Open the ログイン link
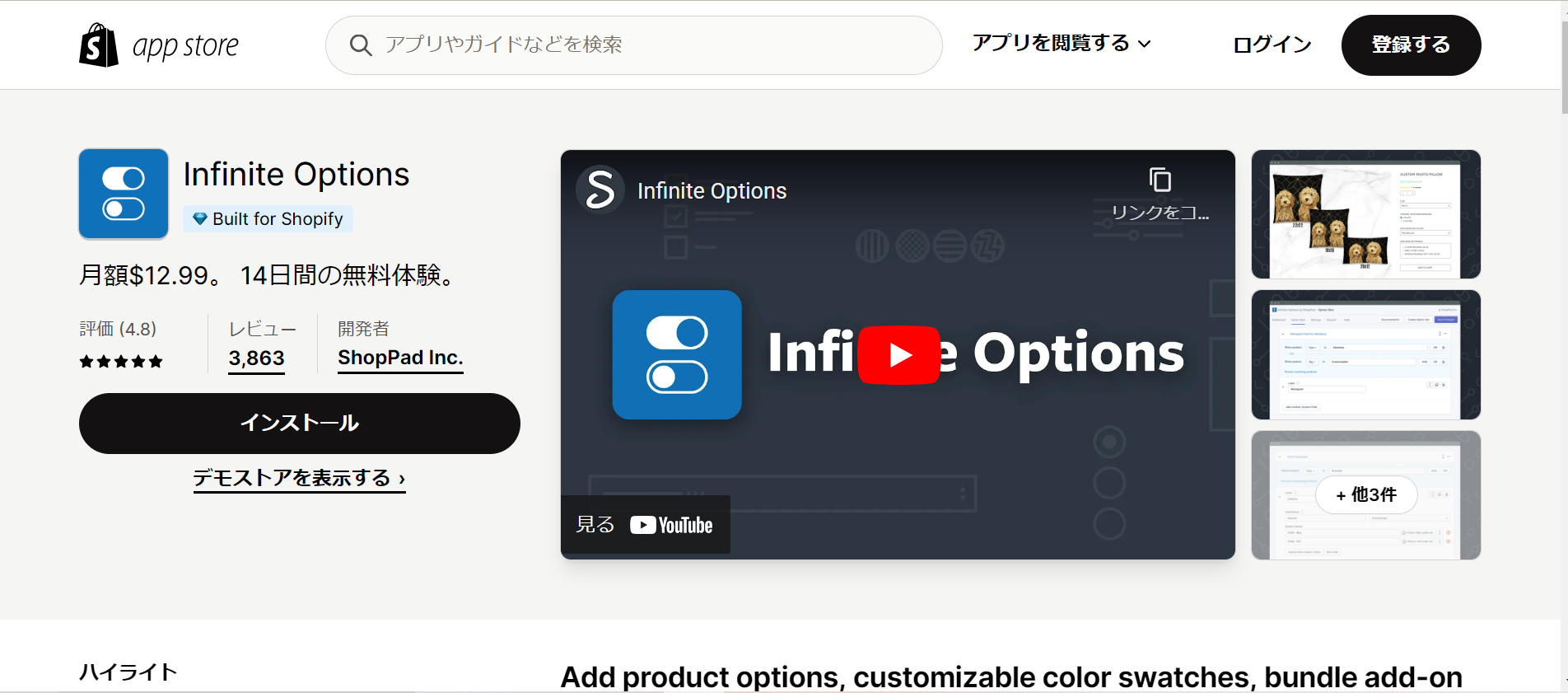This screenshot has height=693, width=1568. pyautogui.click(x=1272, y=44)
